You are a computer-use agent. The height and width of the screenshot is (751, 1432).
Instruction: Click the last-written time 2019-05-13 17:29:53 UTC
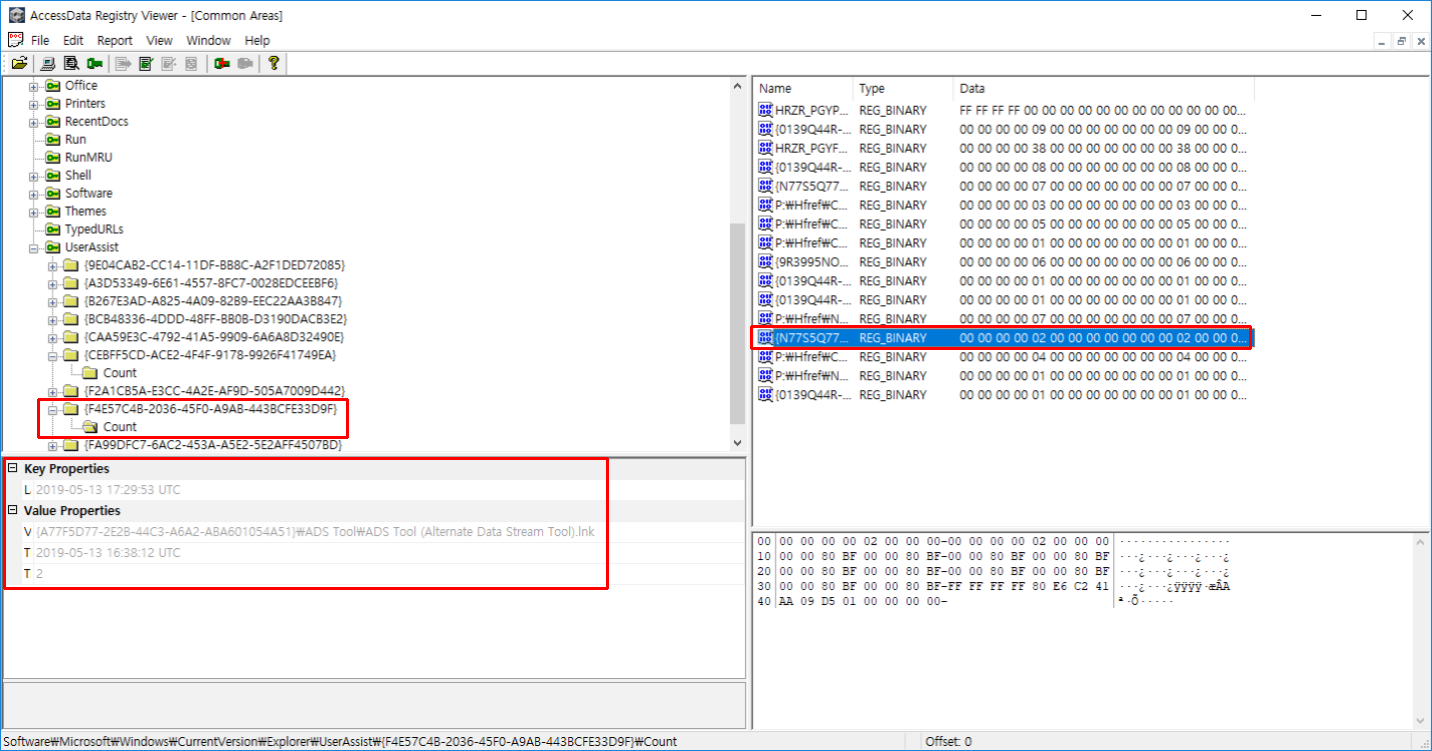pos(108,490)
